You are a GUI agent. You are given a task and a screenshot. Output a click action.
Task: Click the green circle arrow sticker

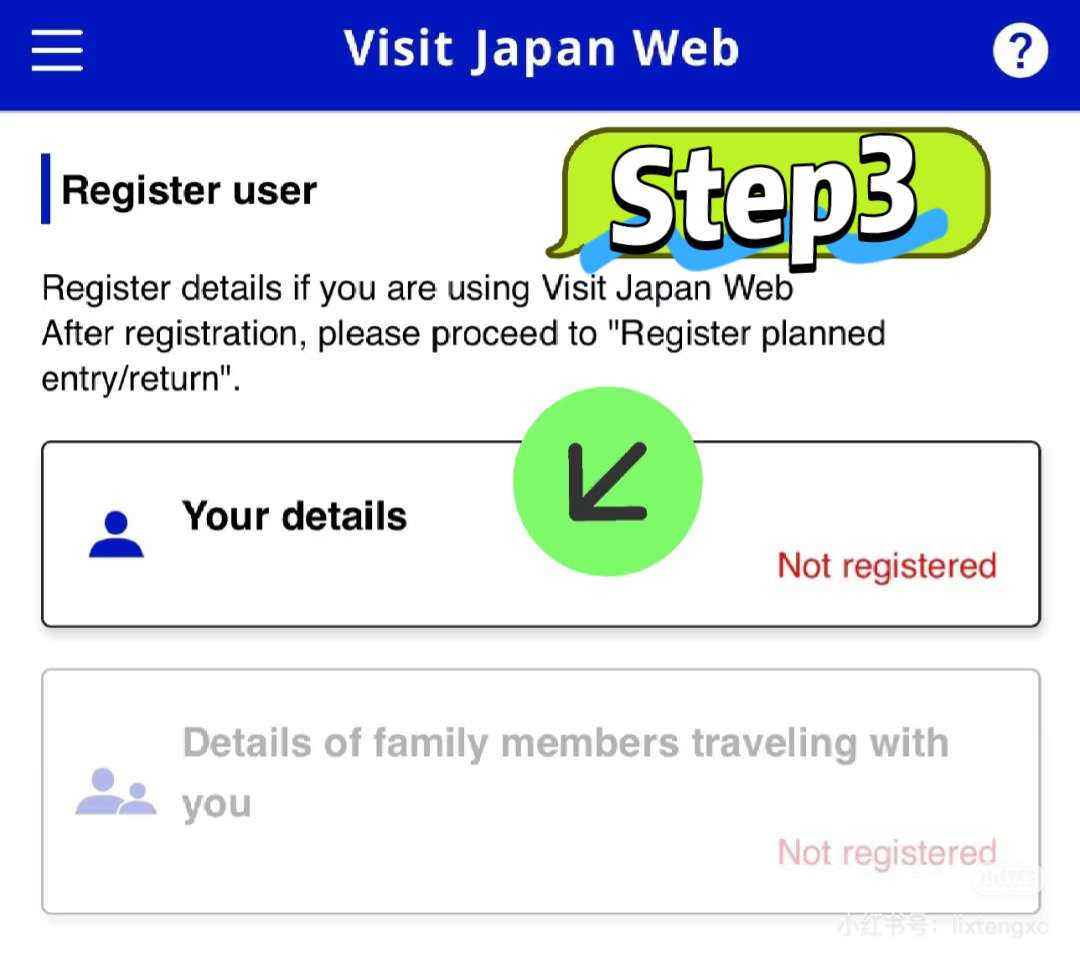[x=608, y=481]
